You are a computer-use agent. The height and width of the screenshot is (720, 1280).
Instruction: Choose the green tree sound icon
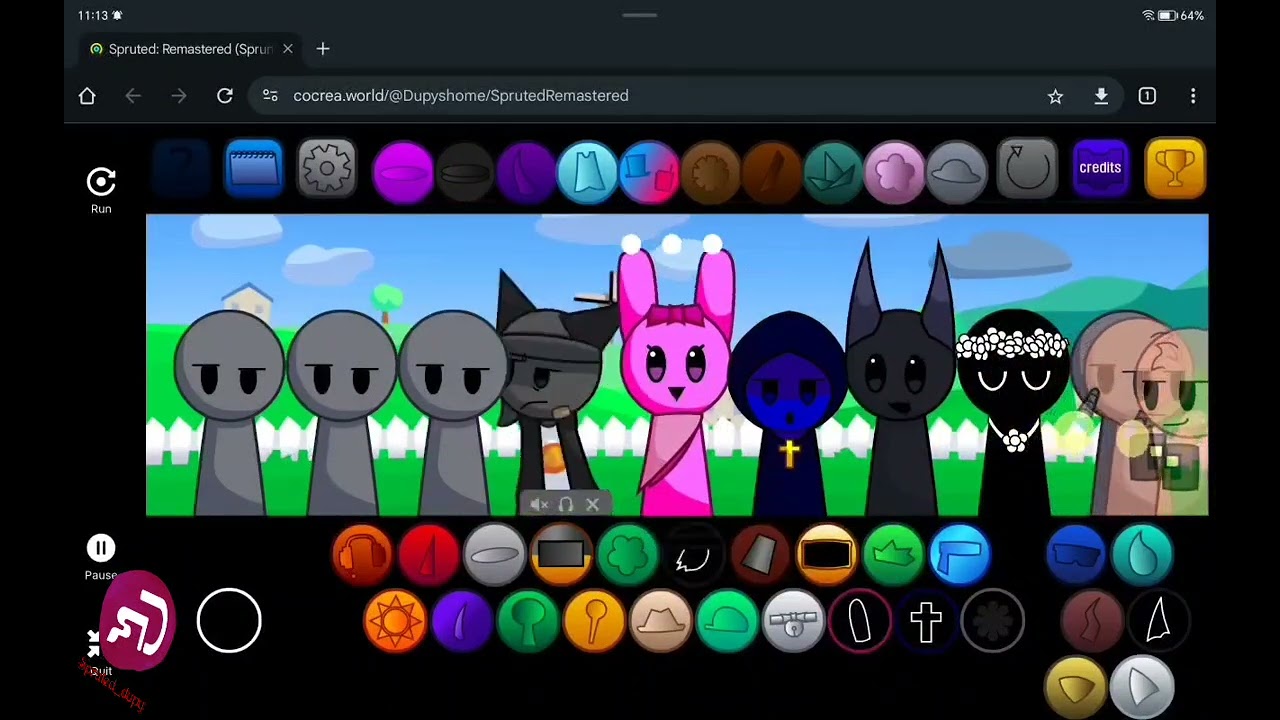coord(528,621)
